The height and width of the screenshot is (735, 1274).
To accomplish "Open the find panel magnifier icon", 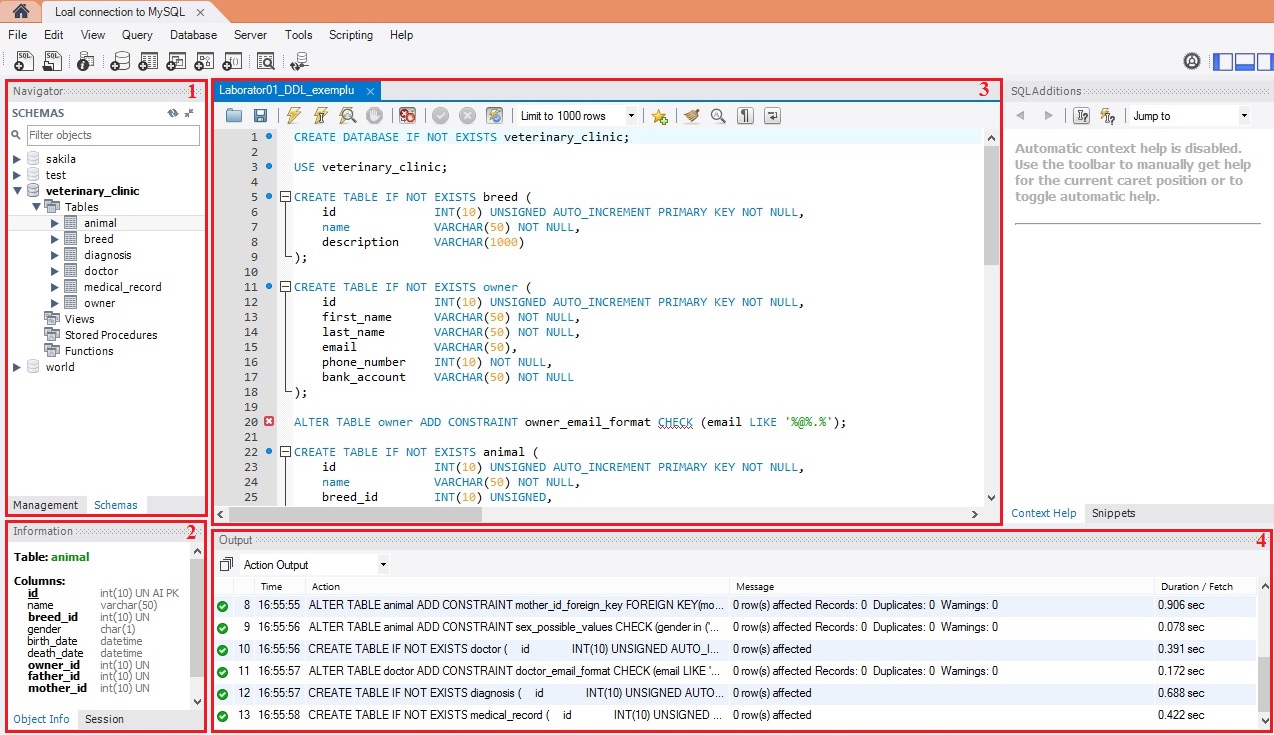I will point(718,116).
